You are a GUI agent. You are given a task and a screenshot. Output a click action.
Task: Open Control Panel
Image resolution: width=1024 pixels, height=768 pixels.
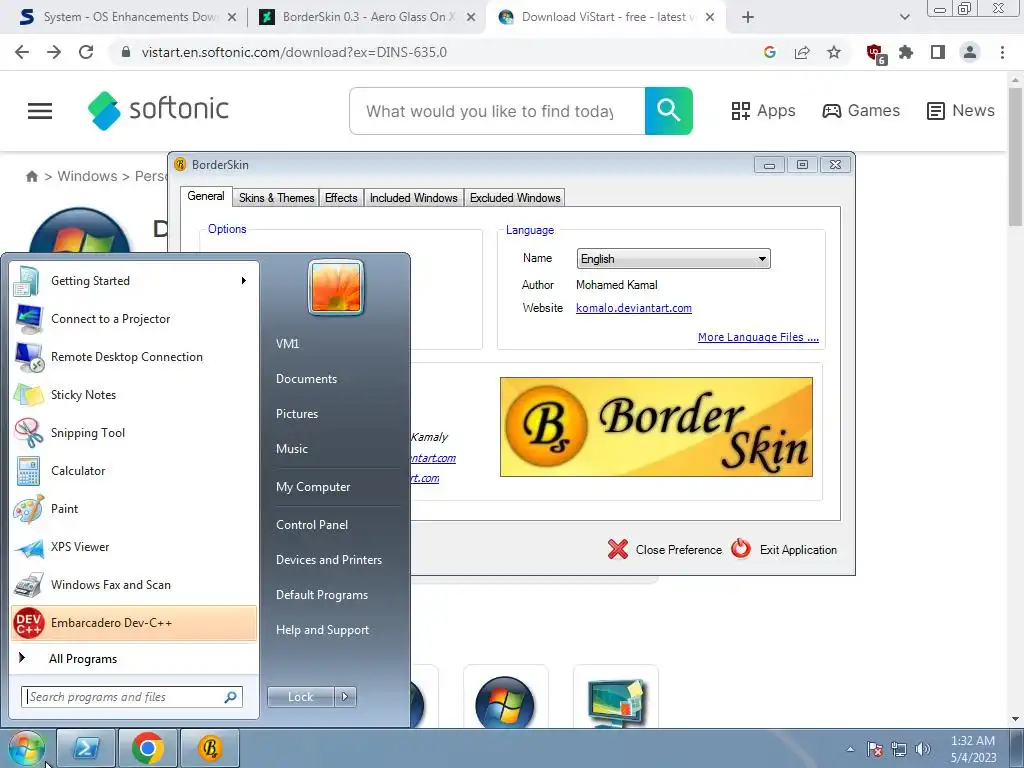312,525
